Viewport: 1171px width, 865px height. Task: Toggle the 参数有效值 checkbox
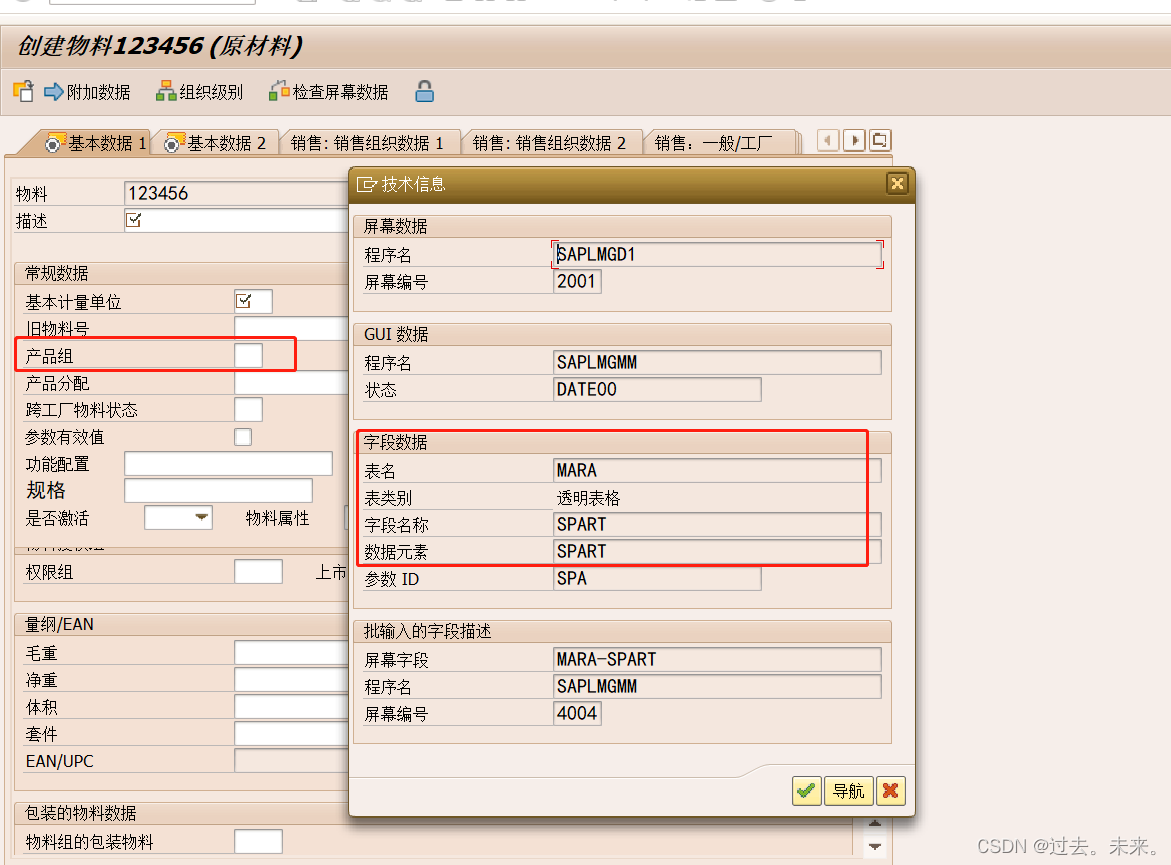pos(243,436)
